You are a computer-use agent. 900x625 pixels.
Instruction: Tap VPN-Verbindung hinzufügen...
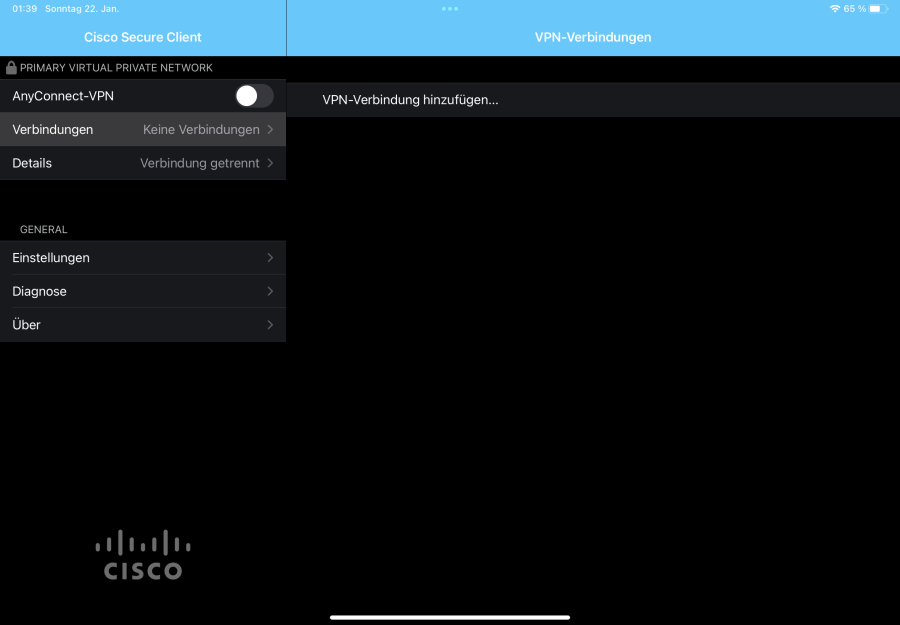click(x=593, y=100)
